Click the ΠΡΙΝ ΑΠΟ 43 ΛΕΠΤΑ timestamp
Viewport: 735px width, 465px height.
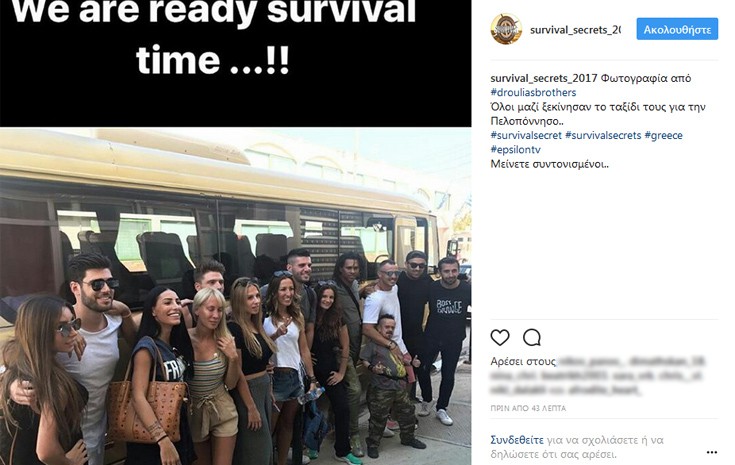click(x=528, y=408)
